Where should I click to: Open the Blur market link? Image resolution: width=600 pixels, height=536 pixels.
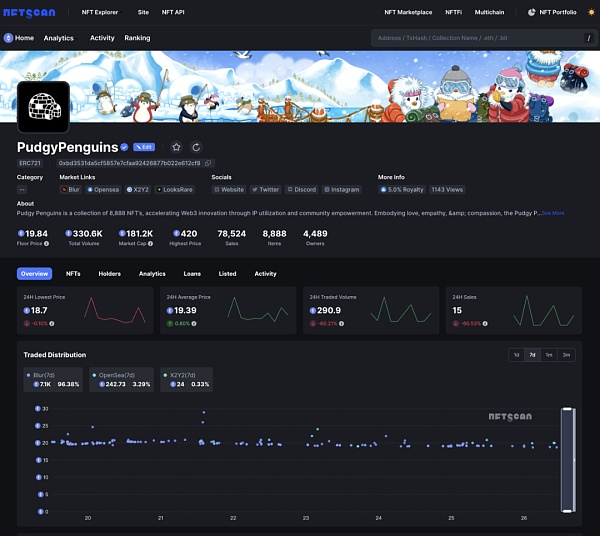[71, 189]
